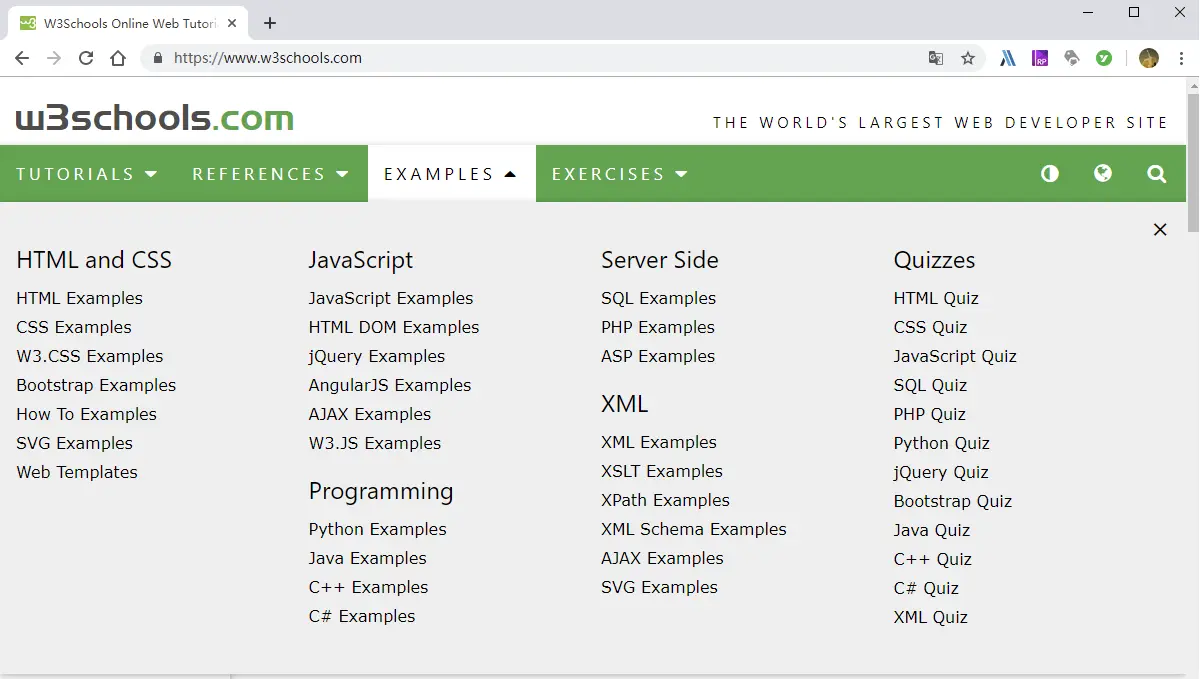Click the search magnifier icon in navbar
The image size is (1200, 679).
pos(1157,174)
